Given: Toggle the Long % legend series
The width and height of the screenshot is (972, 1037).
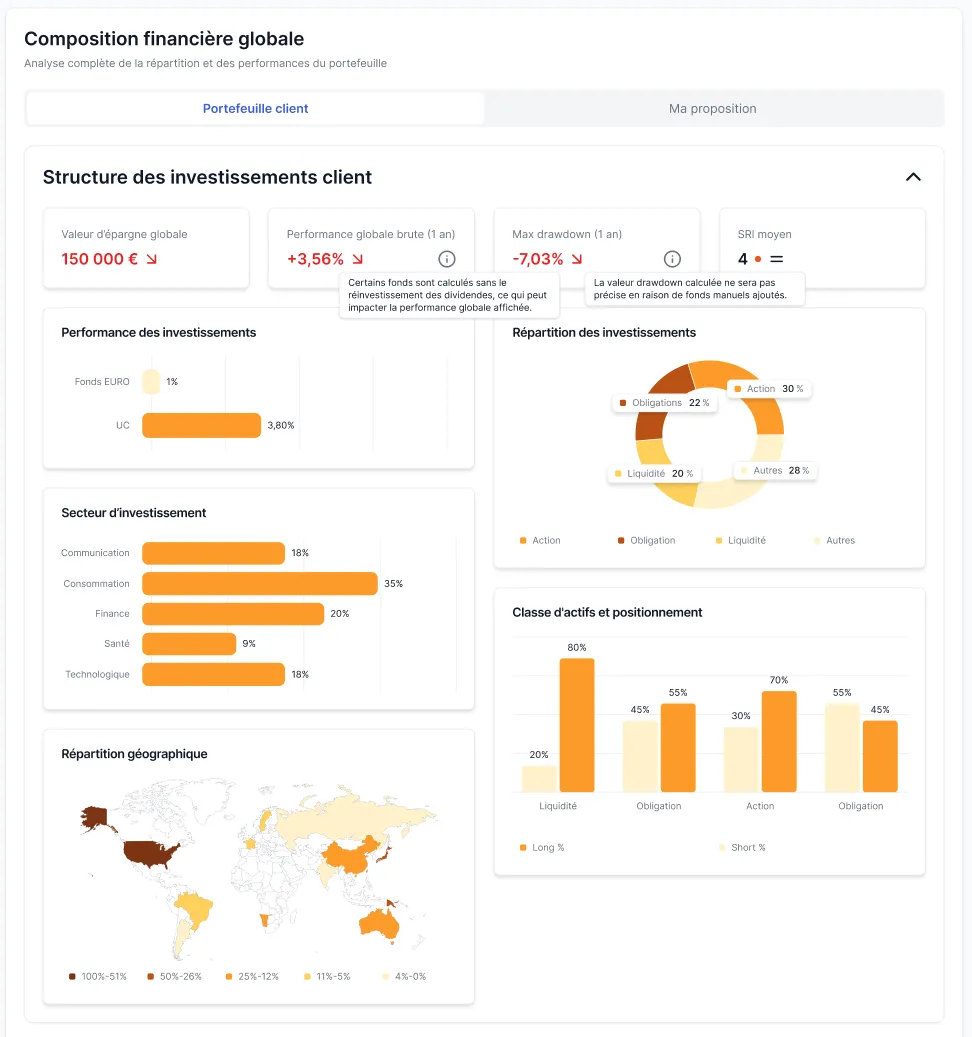Looking at the screenshot, I should pyautogui.click(x=542, y=847).
